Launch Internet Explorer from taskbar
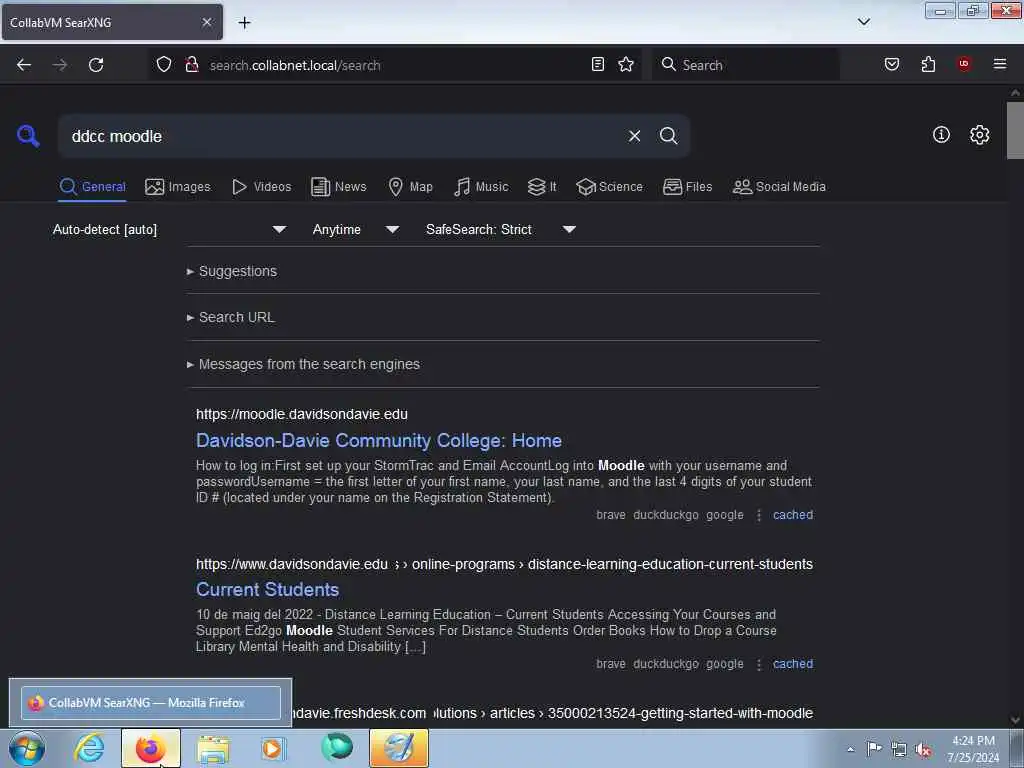This screenshot has width=1024, height=768. [89, 748]
